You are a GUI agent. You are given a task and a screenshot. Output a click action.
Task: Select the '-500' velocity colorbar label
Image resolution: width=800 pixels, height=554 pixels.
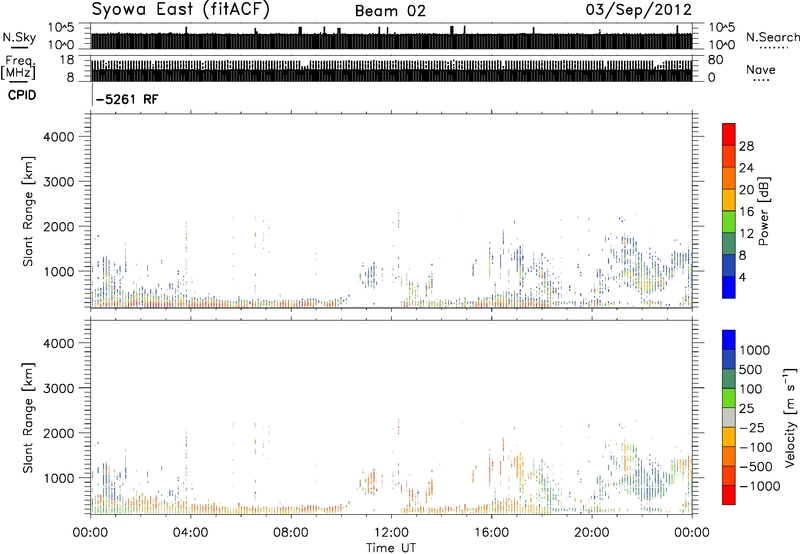pos(756,467)
